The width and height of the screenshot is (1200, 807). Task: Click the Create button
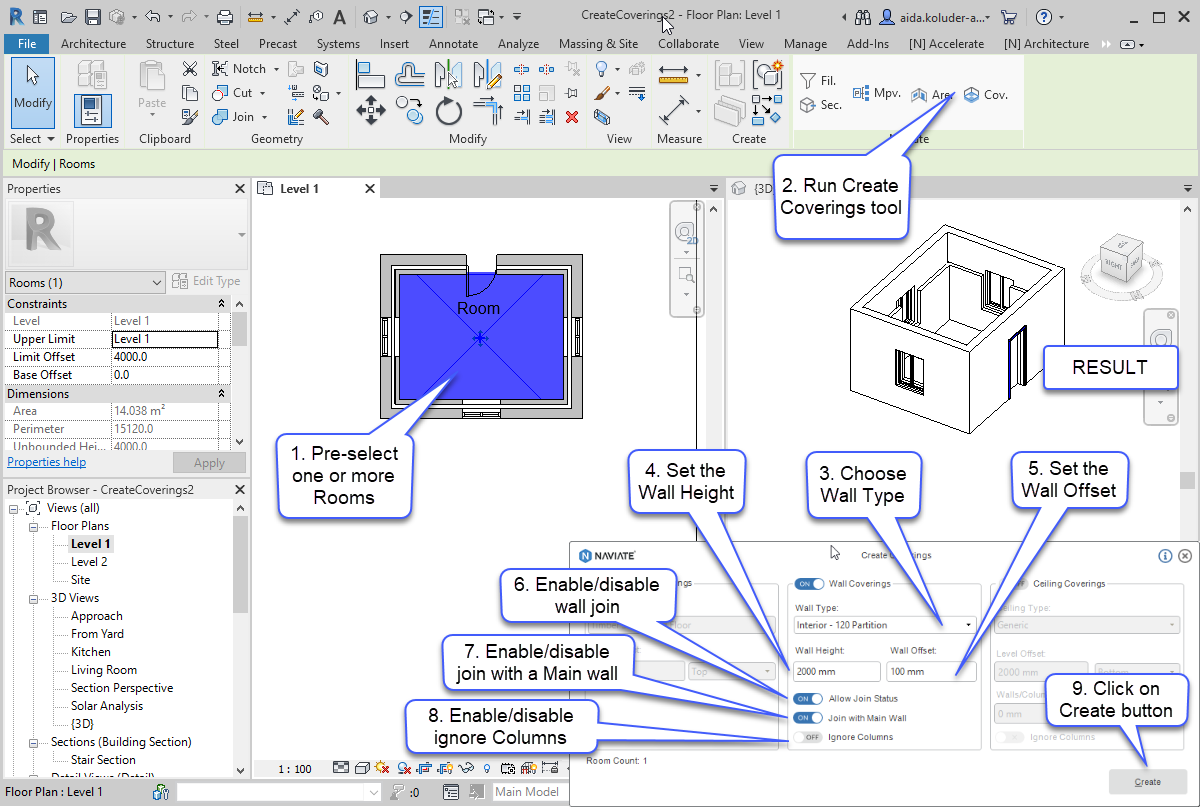point(1147,782)
